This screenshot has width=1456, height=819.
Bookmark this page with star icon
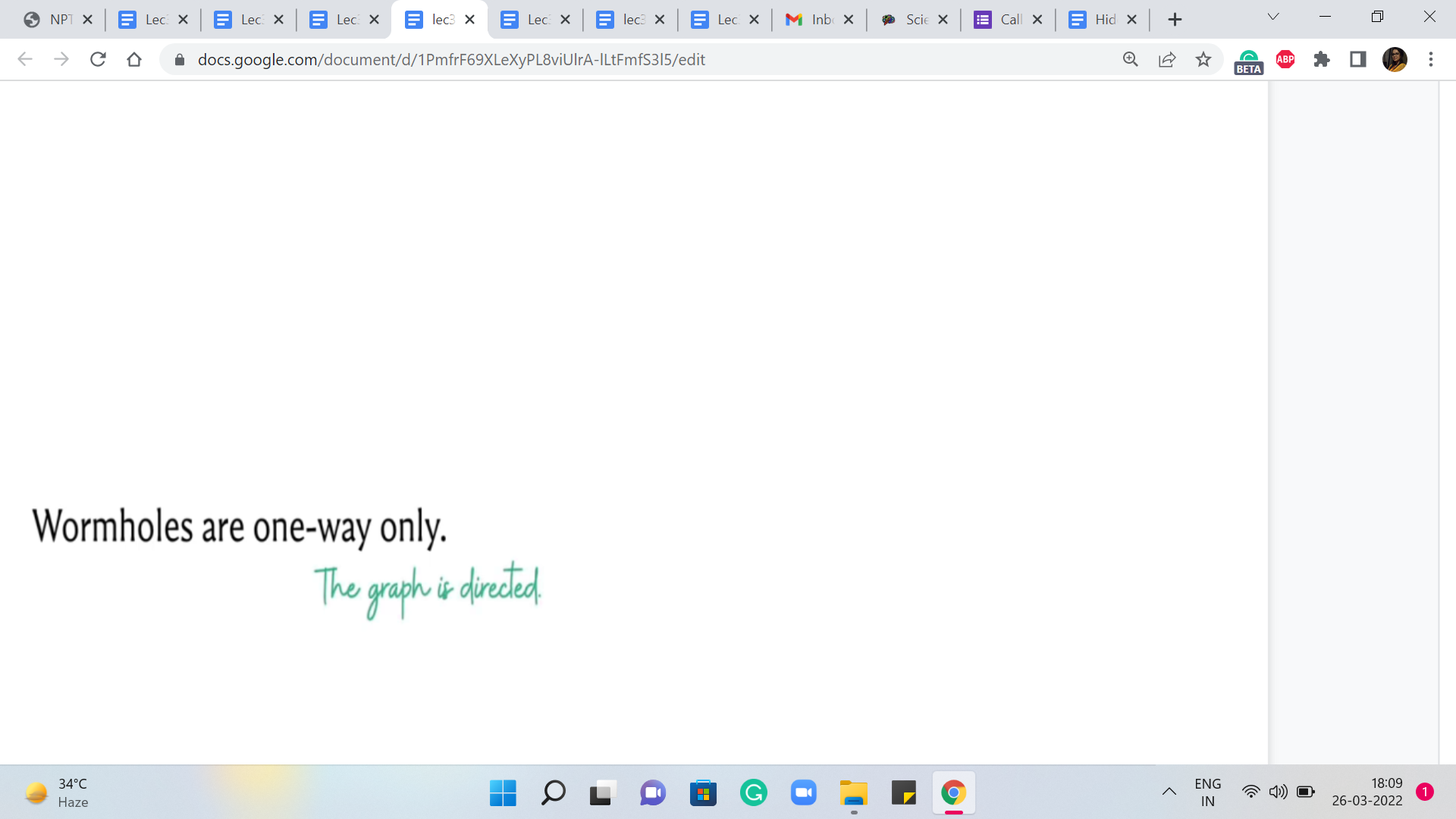pyautogui.click(x=1203, y=59)
